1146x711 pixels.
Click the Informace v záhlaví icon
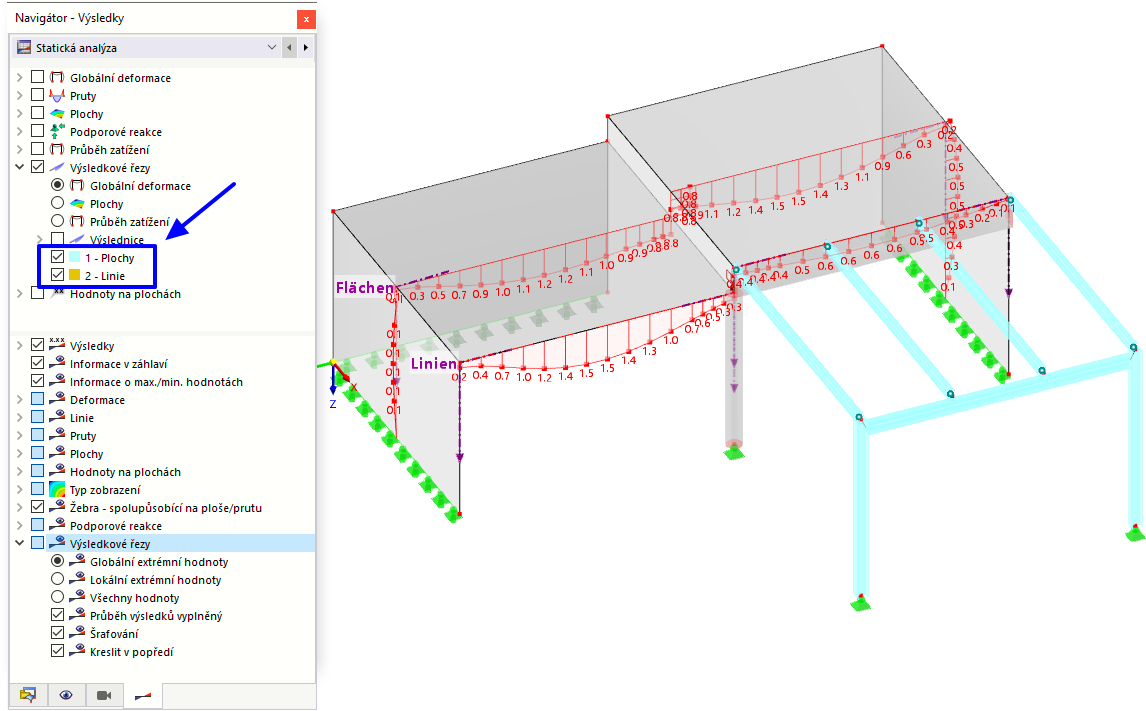pos(57,362)
